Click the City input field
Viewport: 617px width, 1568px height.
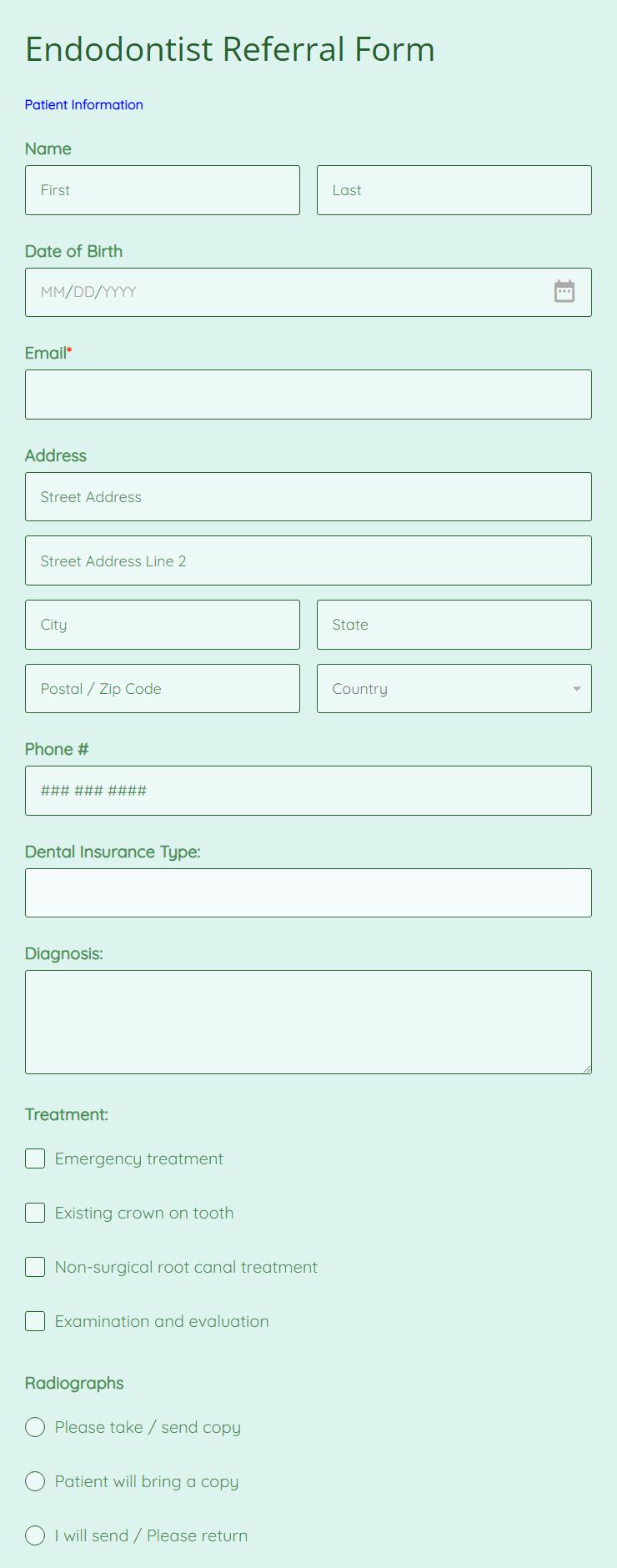pos(163,625)
